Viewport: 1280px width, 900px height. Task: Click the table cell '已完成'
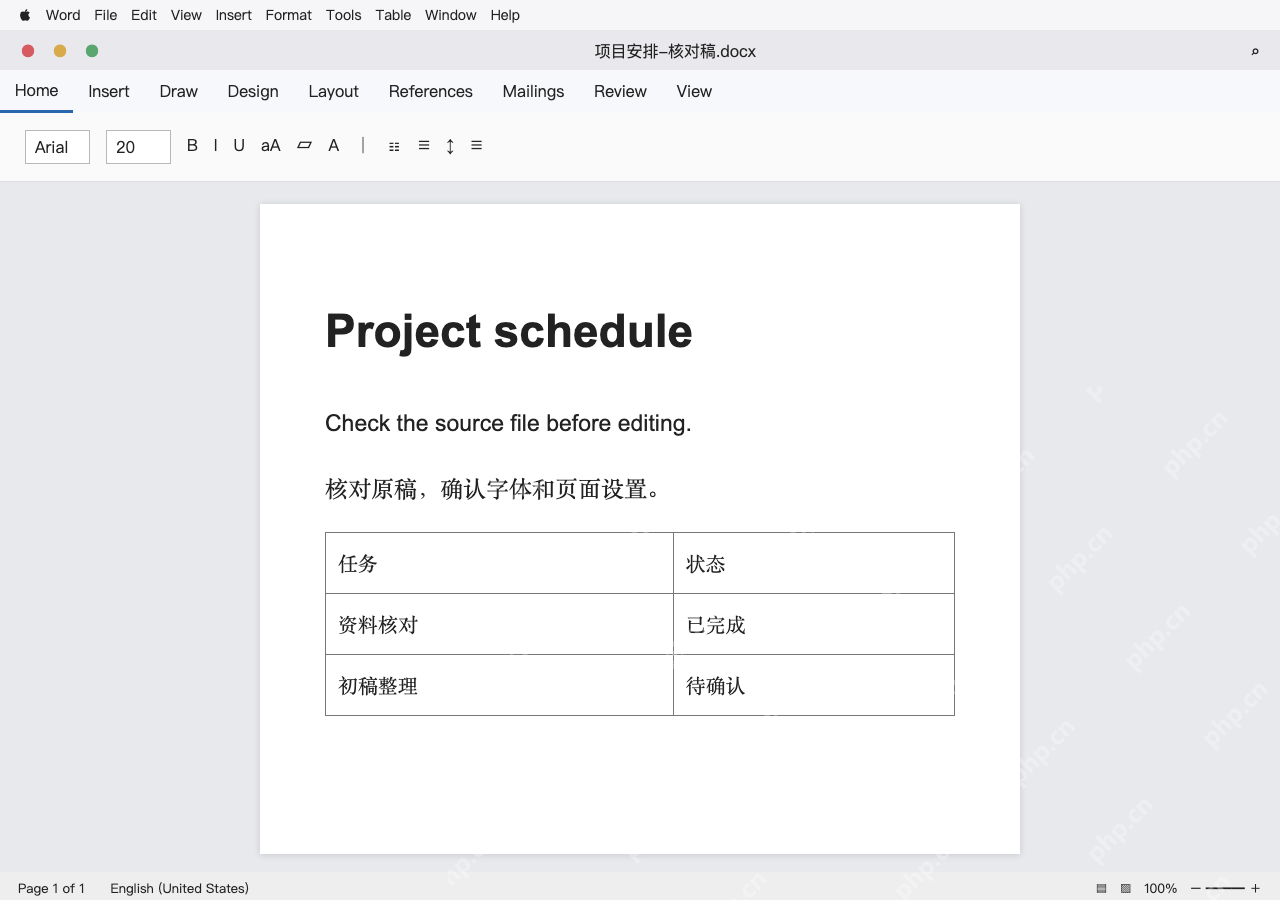(x=814, y=624)
